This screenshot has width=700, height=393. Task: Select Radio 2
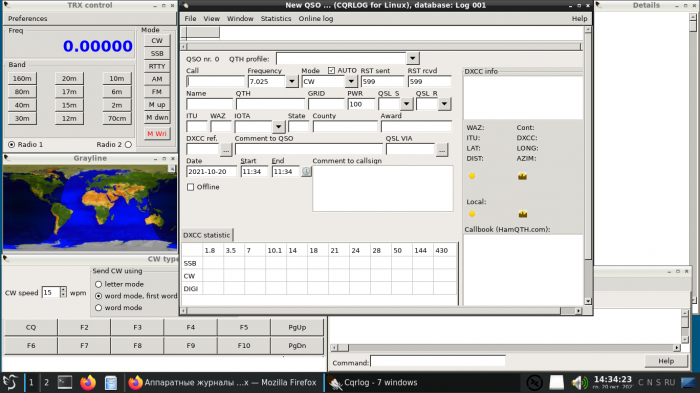(x=129, y=144)
